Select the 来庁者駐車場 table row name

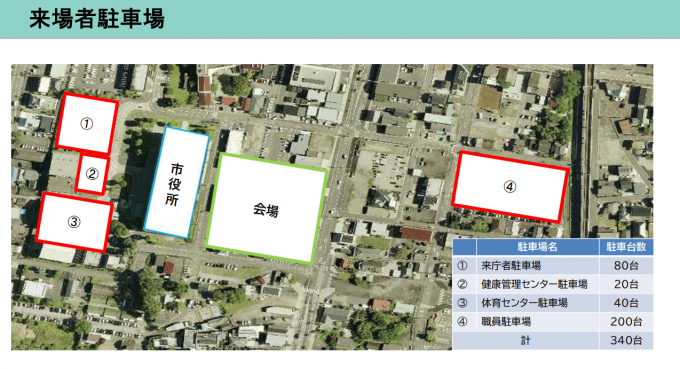[x=511, y=265]
